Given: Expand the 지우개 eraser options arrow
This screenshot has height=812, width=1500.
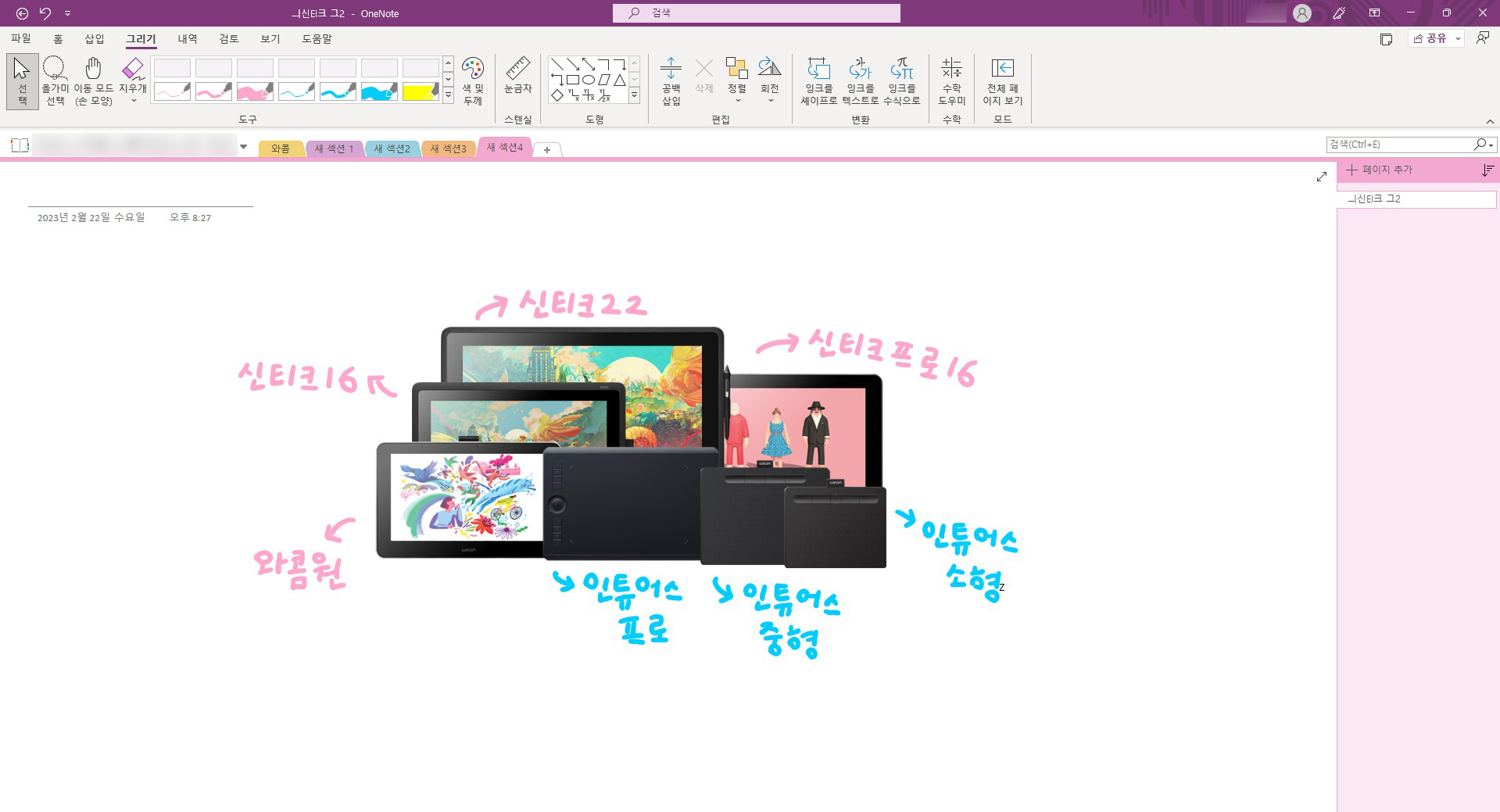Looking at the screenshot, I should (133, 101).
